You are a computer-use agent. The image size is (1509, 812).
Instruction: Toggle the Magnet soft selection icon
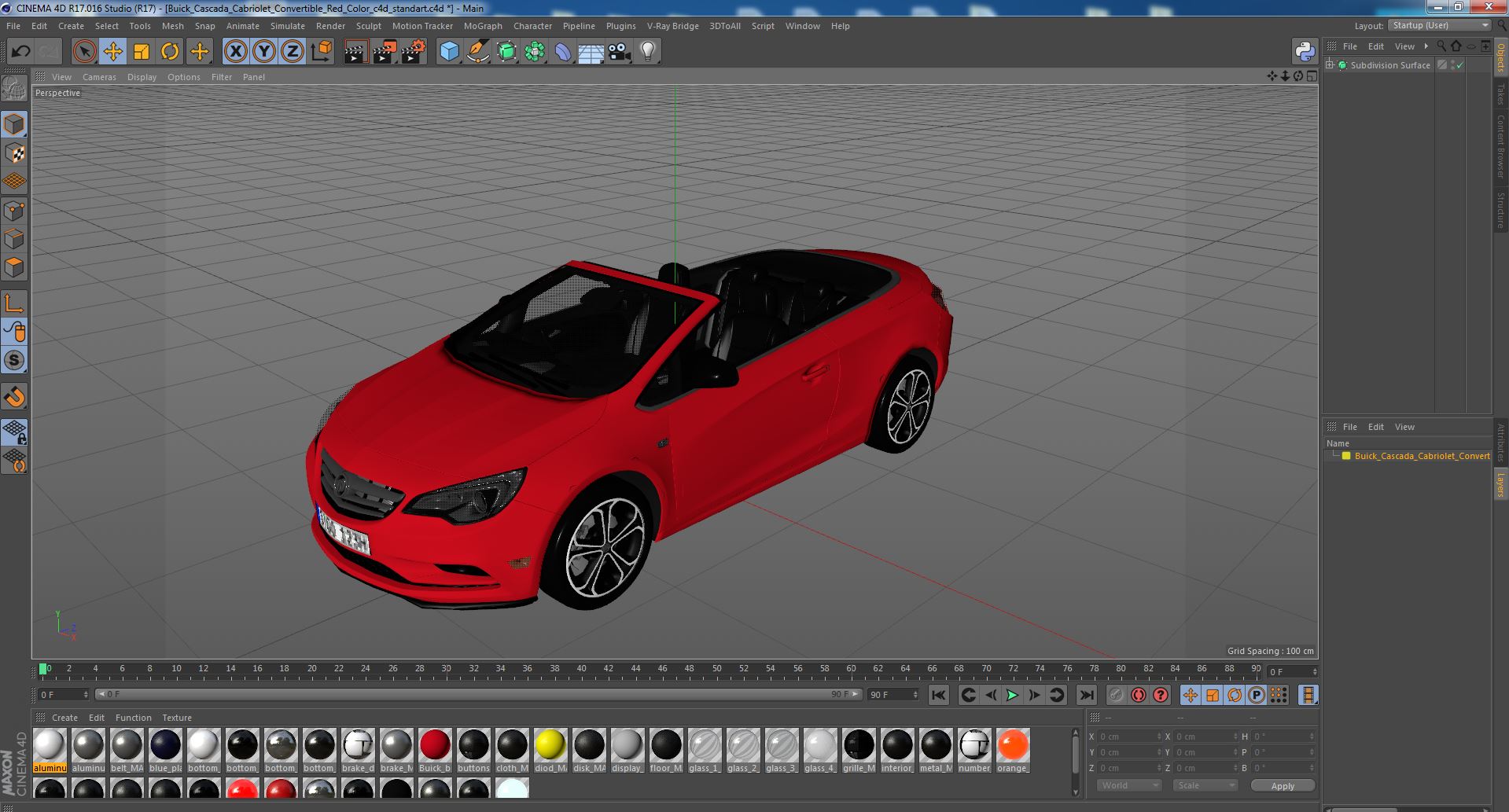[x=15, y=396]
